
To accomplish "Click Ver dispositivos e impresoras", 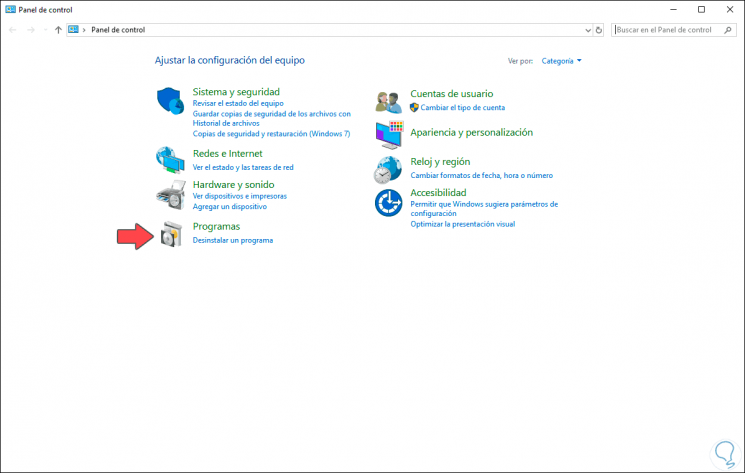I will [x=239, y=196].
